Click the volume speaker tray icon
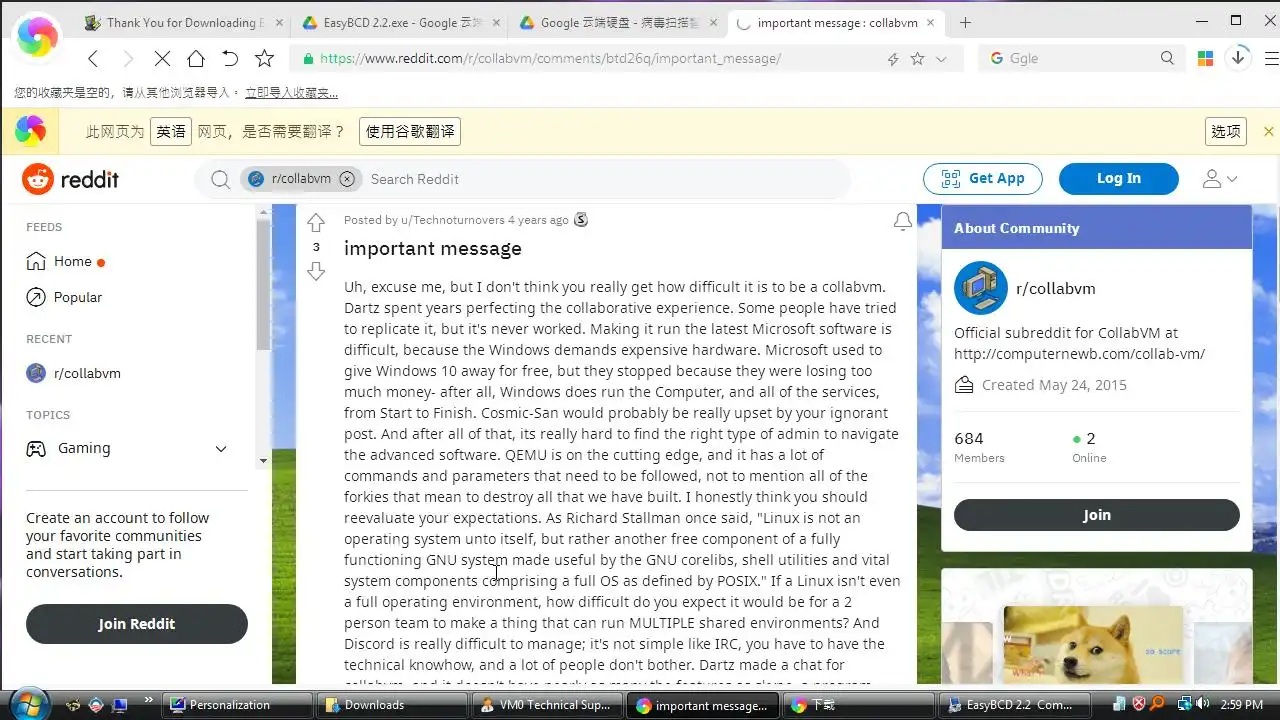This screenshot has height=720, width=1280. click(x=1202, y=704)
